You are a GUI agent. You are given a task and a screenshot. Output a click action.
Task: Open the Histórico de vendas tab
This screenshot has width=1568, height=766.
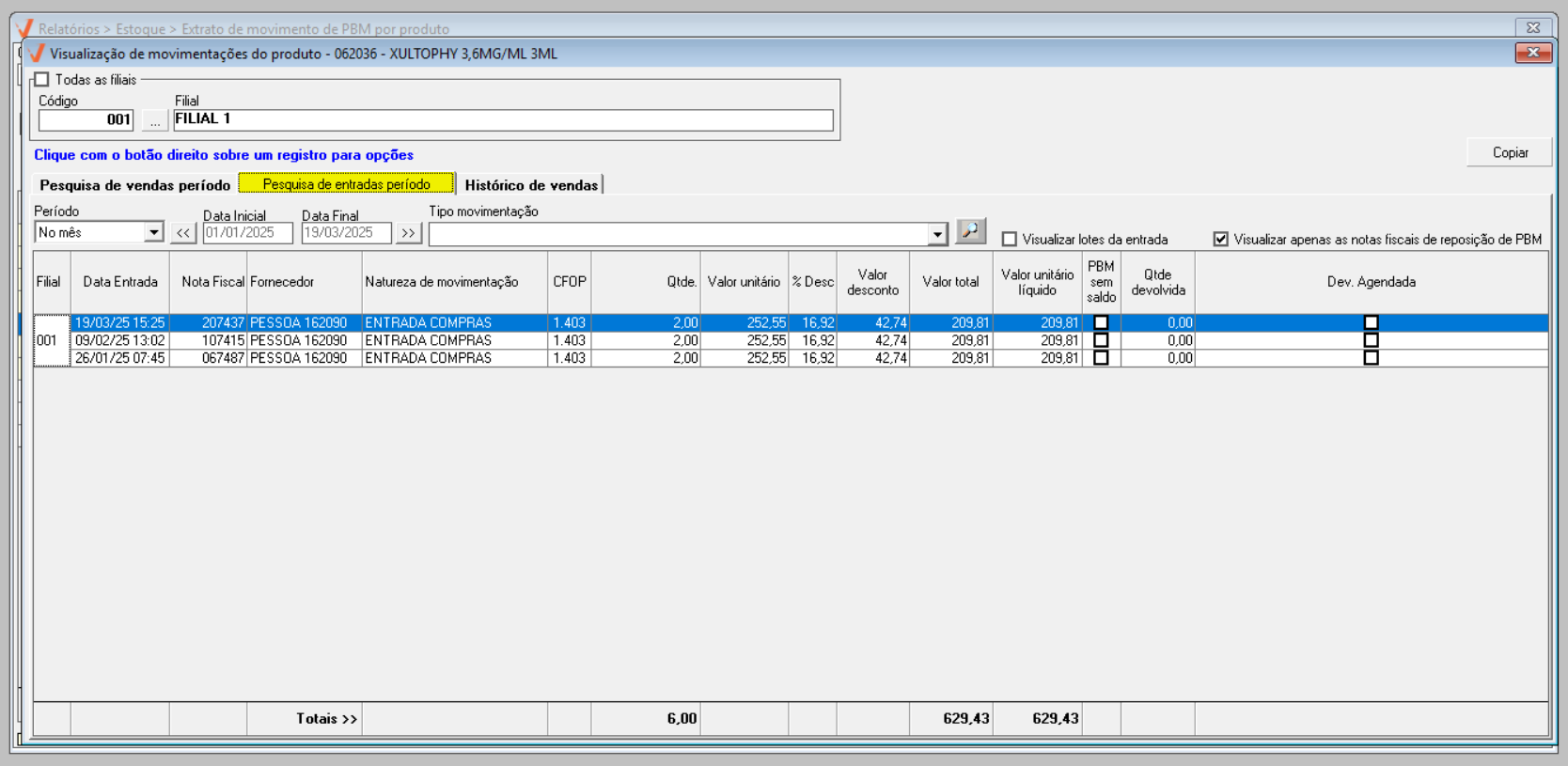[531, 185]
